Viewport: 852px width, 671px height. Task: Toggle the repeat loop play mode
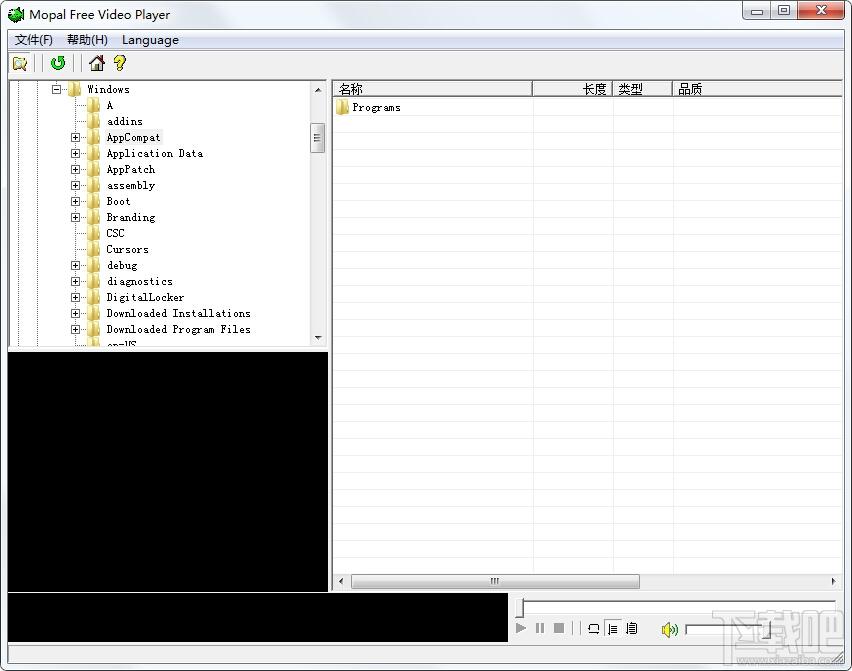click(x=593, y=629)
